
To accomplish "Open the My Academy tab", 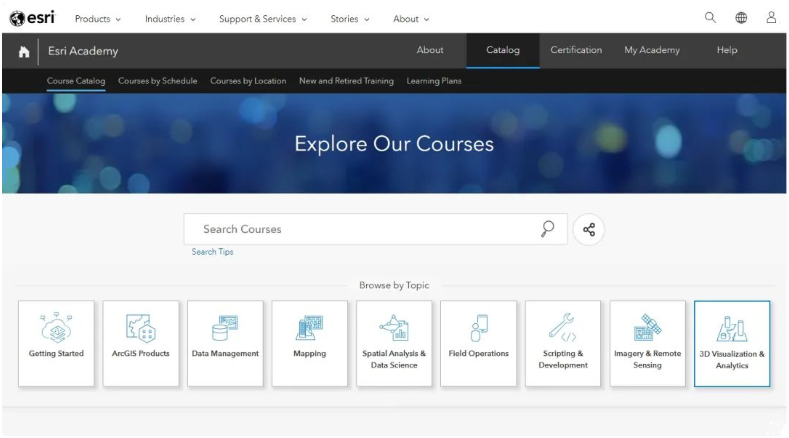I will [x=652, y=50].
